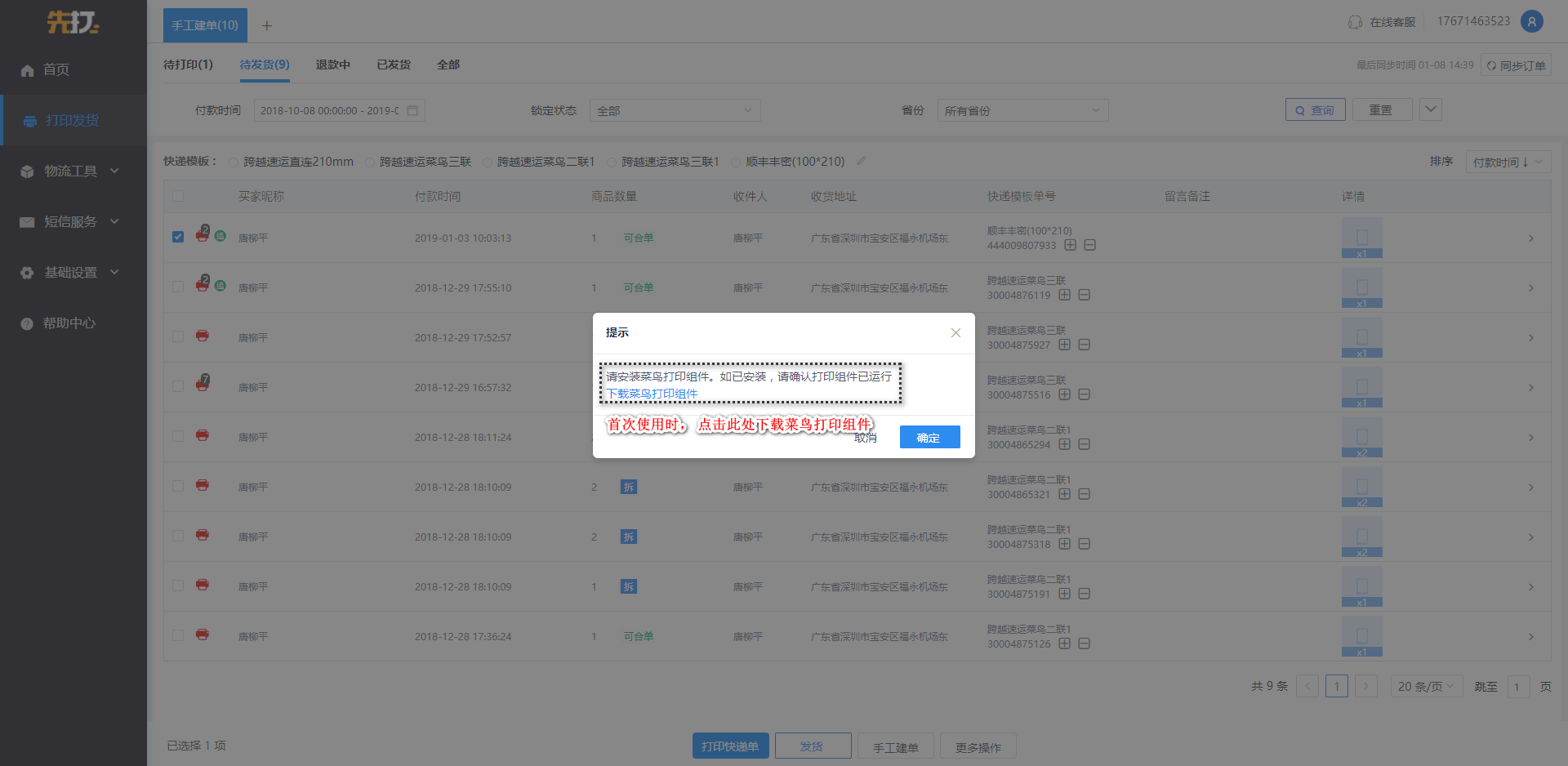Open product thumbnail of the first order
Viewport: 1568px width, 766px height.
click(x=1361, y=238)
